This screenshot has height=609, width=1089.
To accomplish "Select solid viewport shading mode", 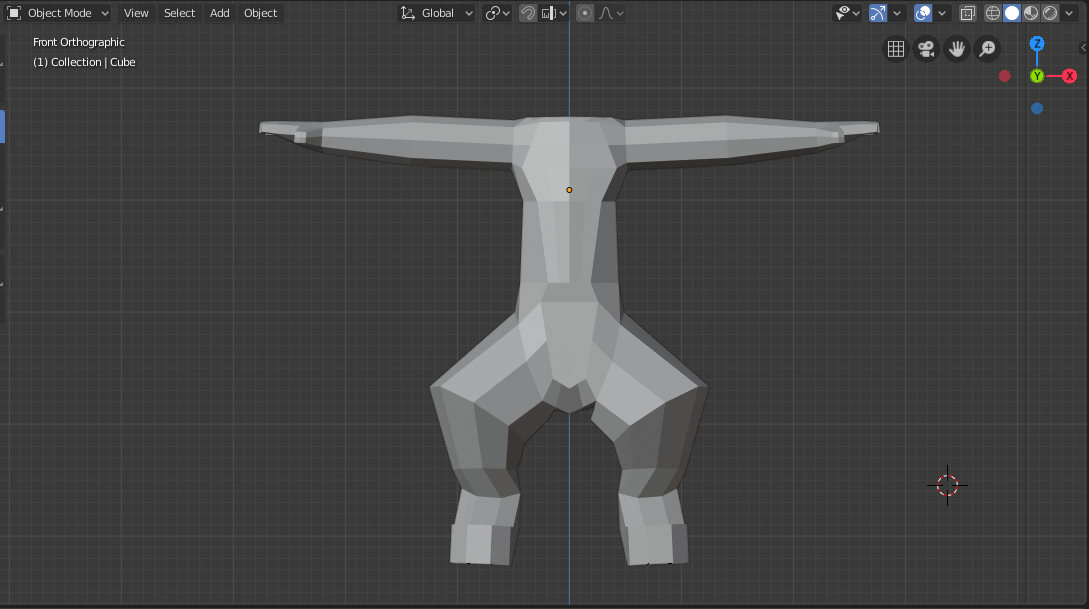I will (x=1012, y=13).
